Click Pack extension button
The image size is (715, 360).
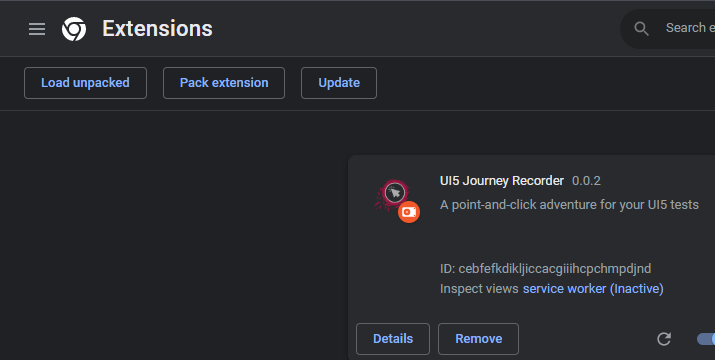click(x=224, y=83)
